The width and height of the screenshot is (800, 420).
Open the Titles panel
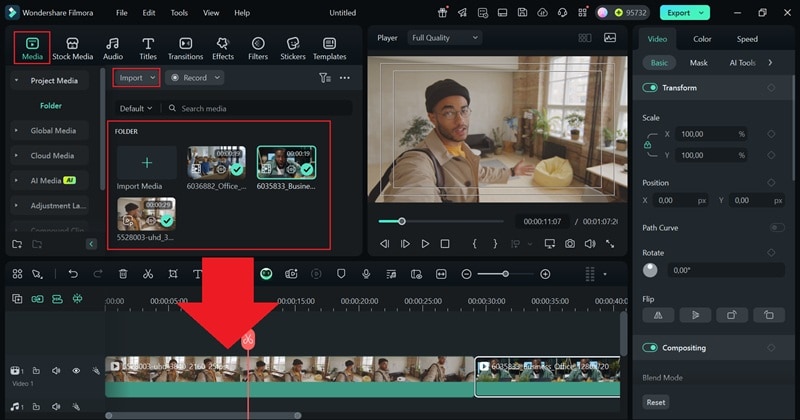click(148, 48)
